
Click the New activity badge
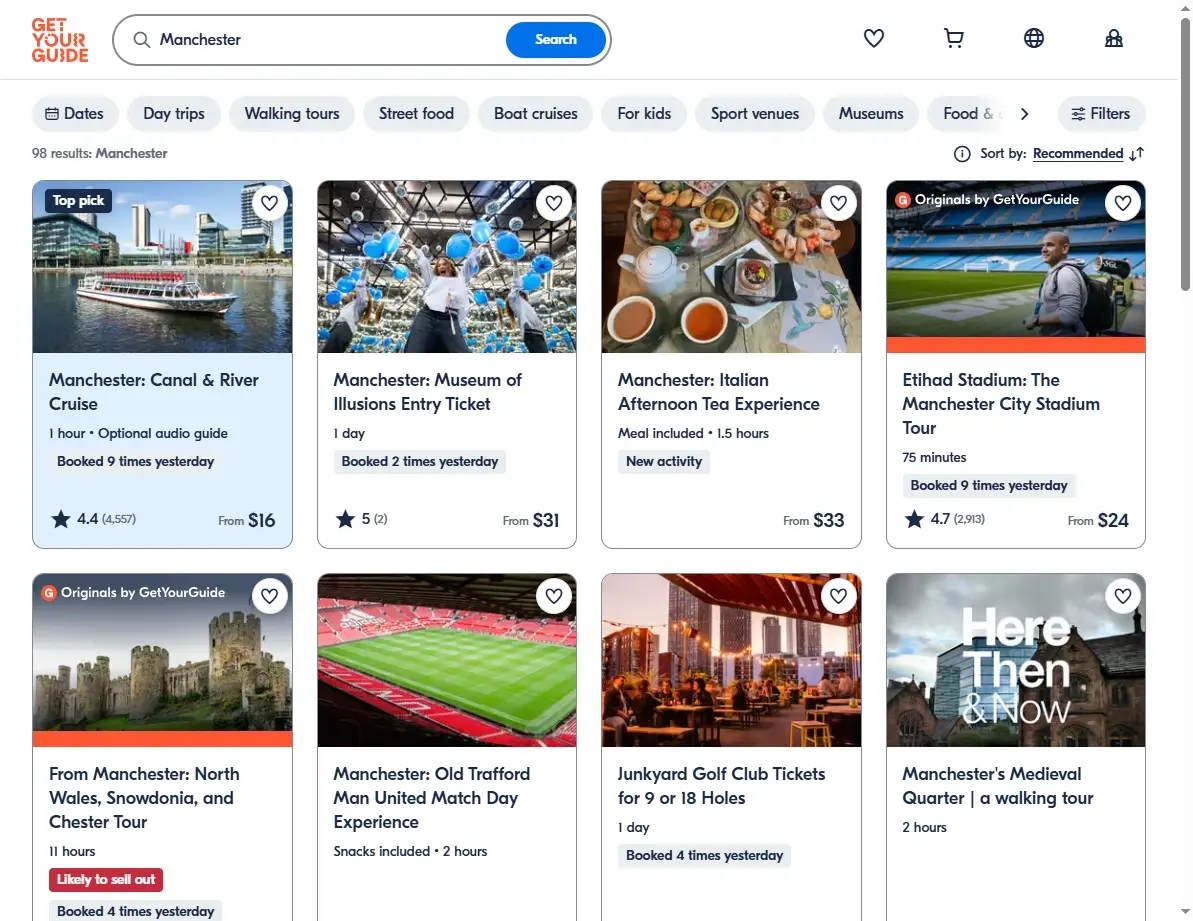663,462
